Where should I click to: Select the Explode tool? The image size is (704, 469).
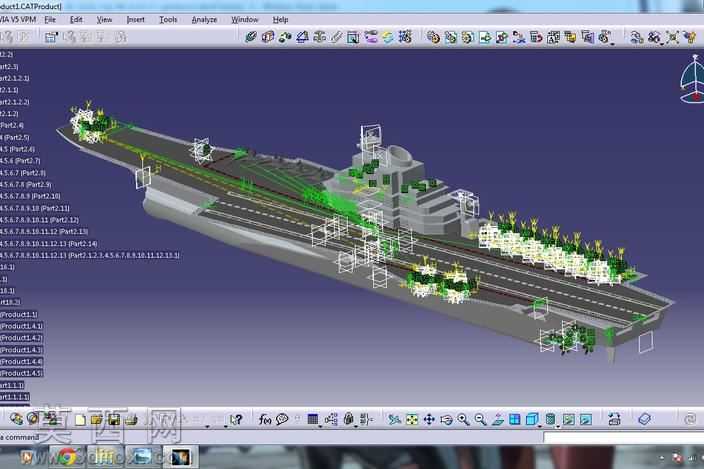tap(672, 37)
